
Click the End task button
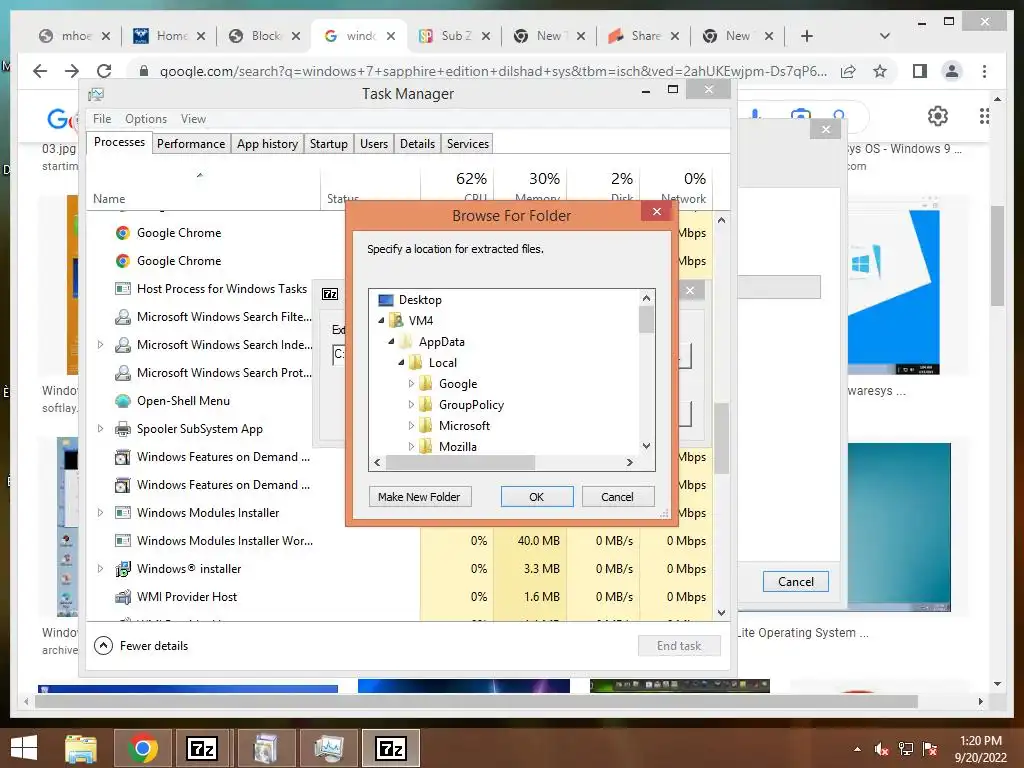click(679, 646)
